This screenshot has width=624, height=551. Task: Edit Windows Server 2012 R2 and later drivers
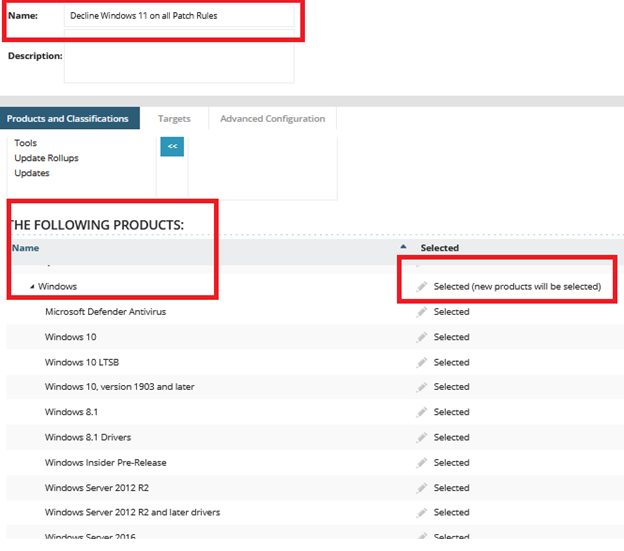[422, 512]
